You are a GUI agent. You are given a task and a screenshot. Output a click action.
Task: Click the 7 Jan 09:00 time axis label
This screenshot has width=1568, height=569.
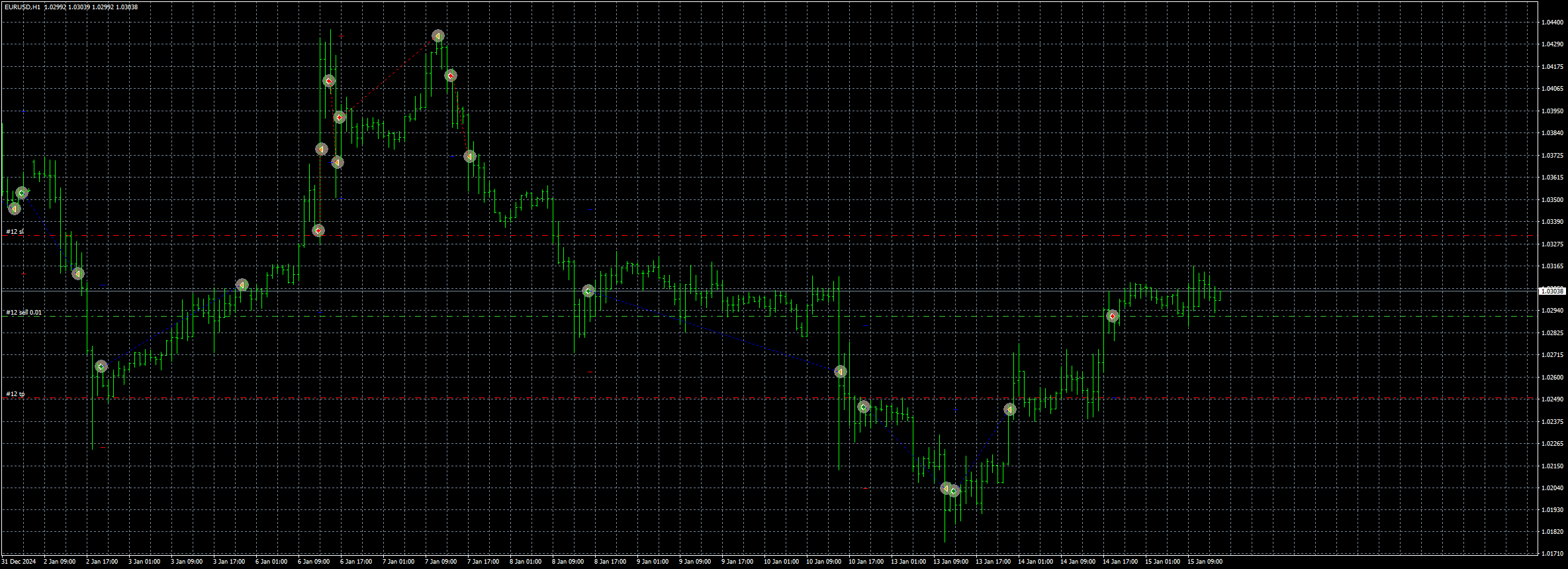[x=441, y=562]
